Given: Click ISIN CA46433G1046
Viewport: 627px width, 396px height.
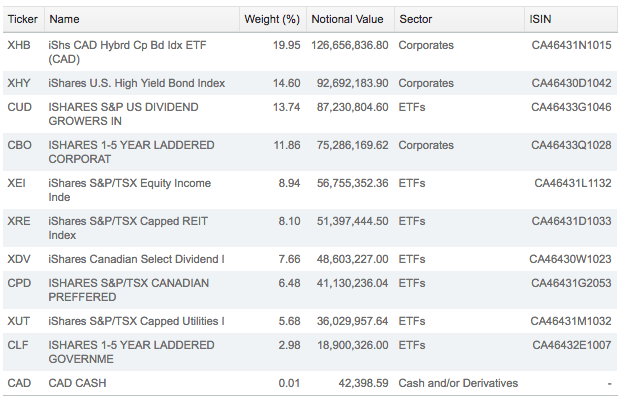Looking at the screenshot, I should 571,107.
